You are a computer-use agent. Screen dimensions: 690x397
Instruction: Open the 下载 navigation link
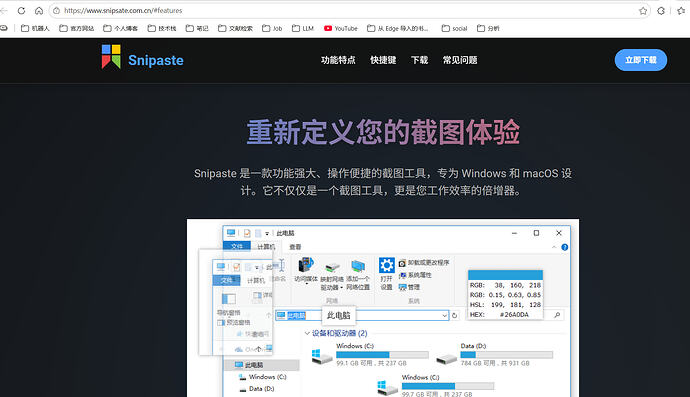click(x=419, y=60)
